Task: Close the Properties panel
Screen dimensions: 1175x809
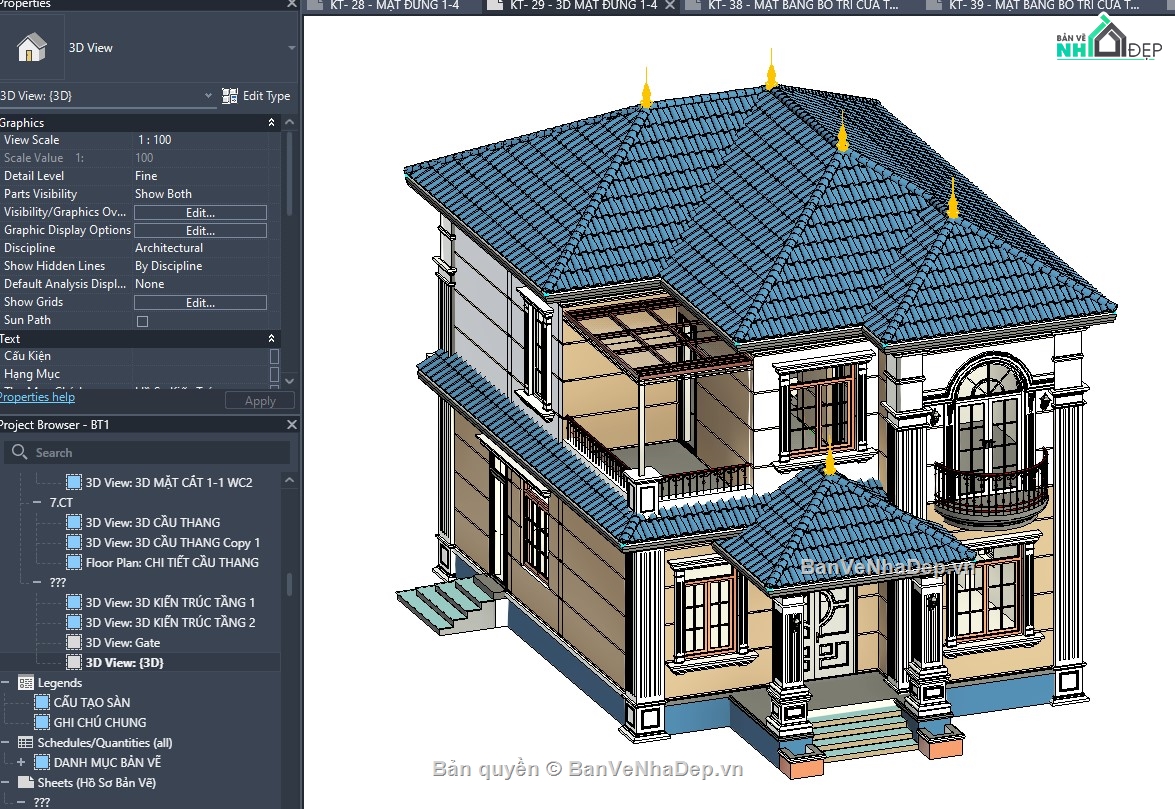Action: point(292,4)
